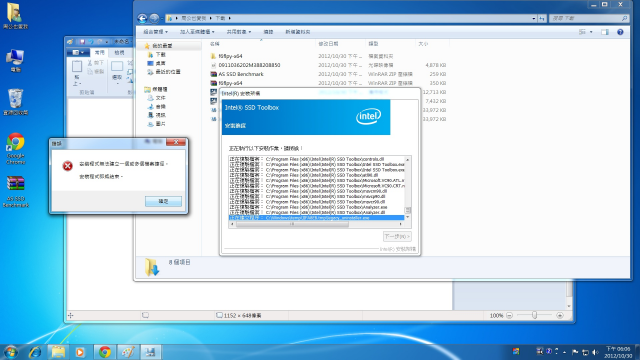Click the 新增資料夾 (New folder) button

pyautogui.click(x=298, y=32)
